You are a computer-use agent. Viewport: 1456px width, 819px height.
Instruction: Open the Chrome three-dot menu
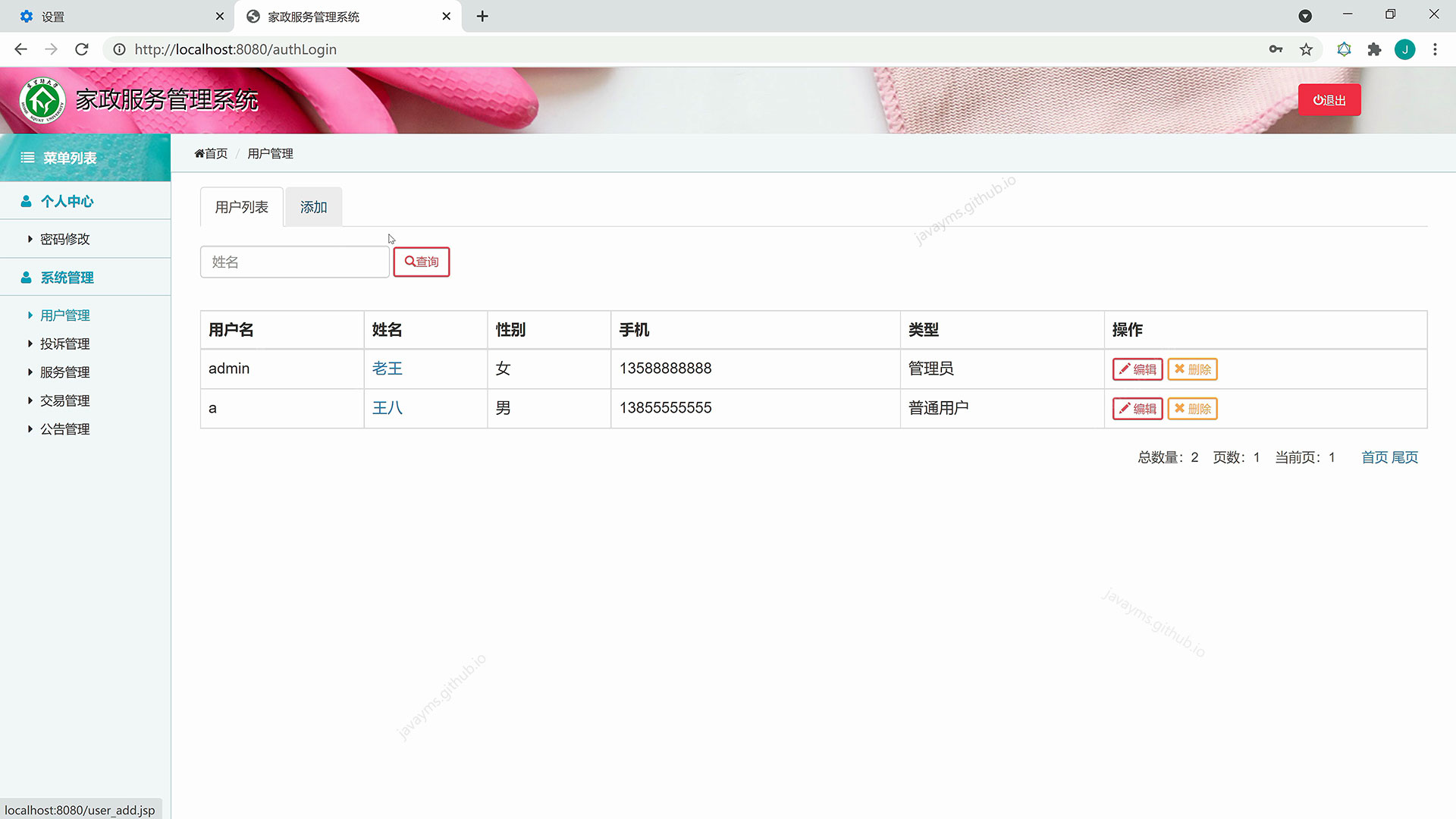[1435, 49]
